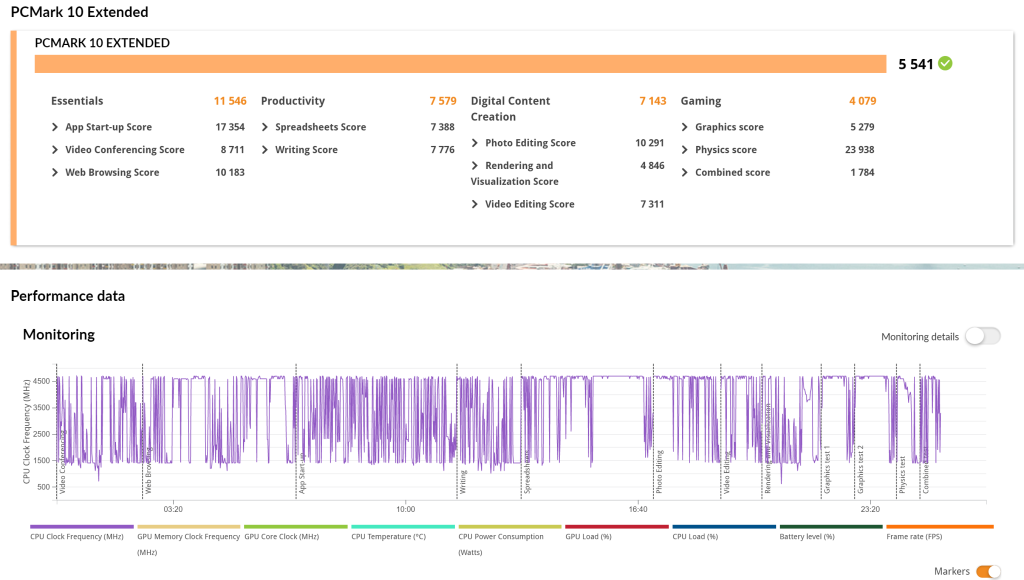Toggle the Monitoring details switch
The width and height of the screenshot is (1024, 580).
[983, 336]
